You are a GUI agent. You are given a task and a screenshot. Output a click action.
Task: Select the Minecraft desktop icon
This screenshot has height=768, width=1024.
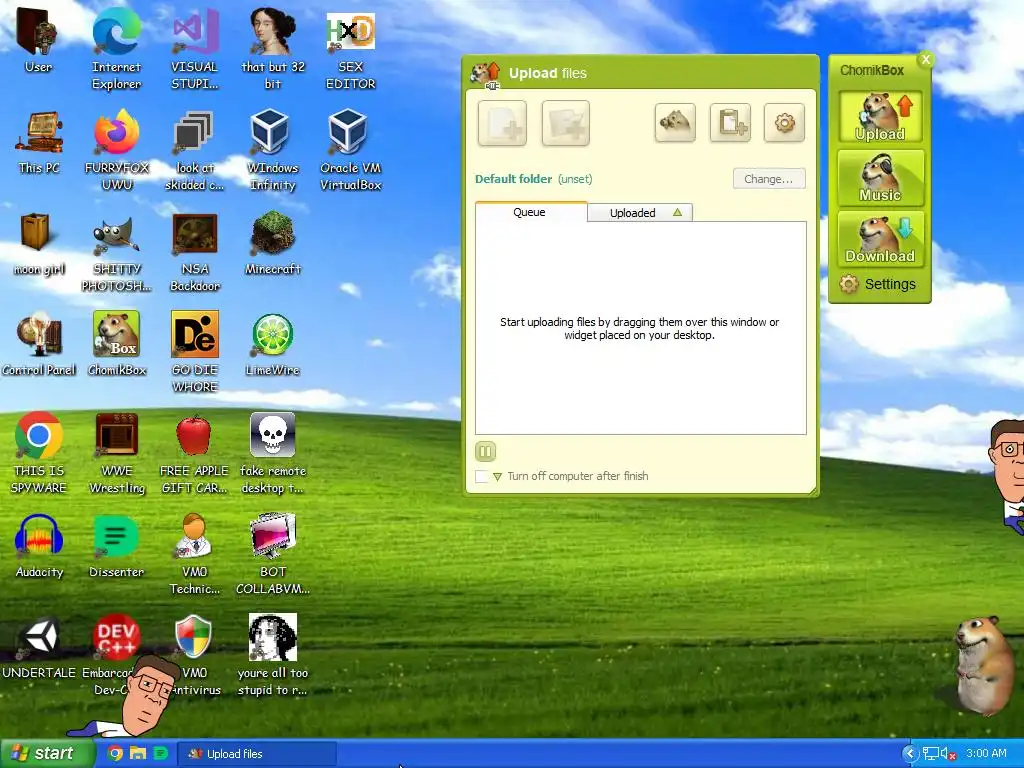[273, 243]
